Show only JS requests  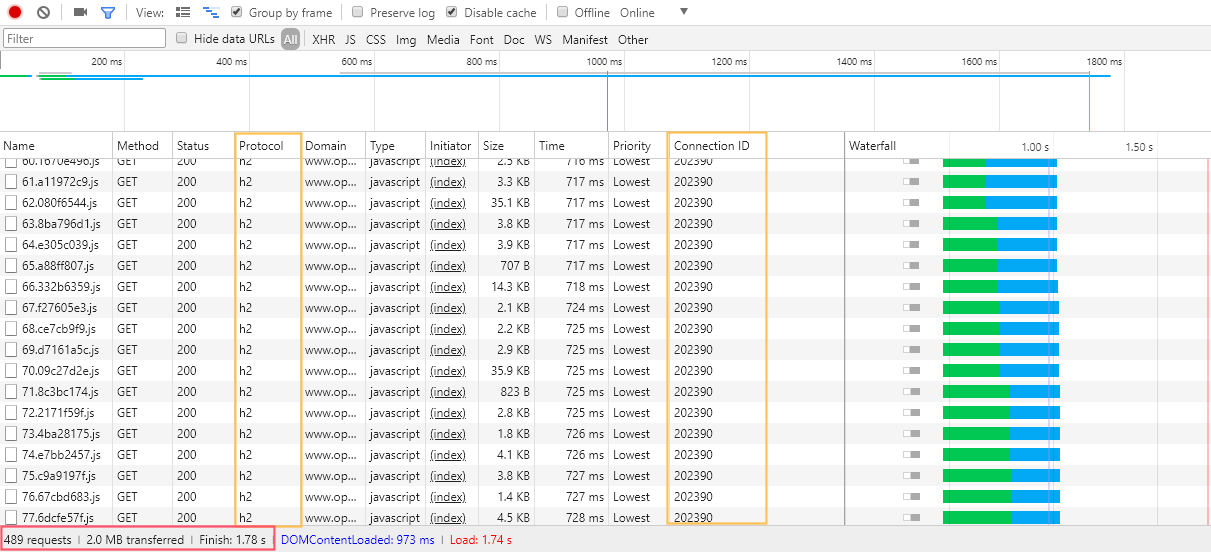click(350, 40)
